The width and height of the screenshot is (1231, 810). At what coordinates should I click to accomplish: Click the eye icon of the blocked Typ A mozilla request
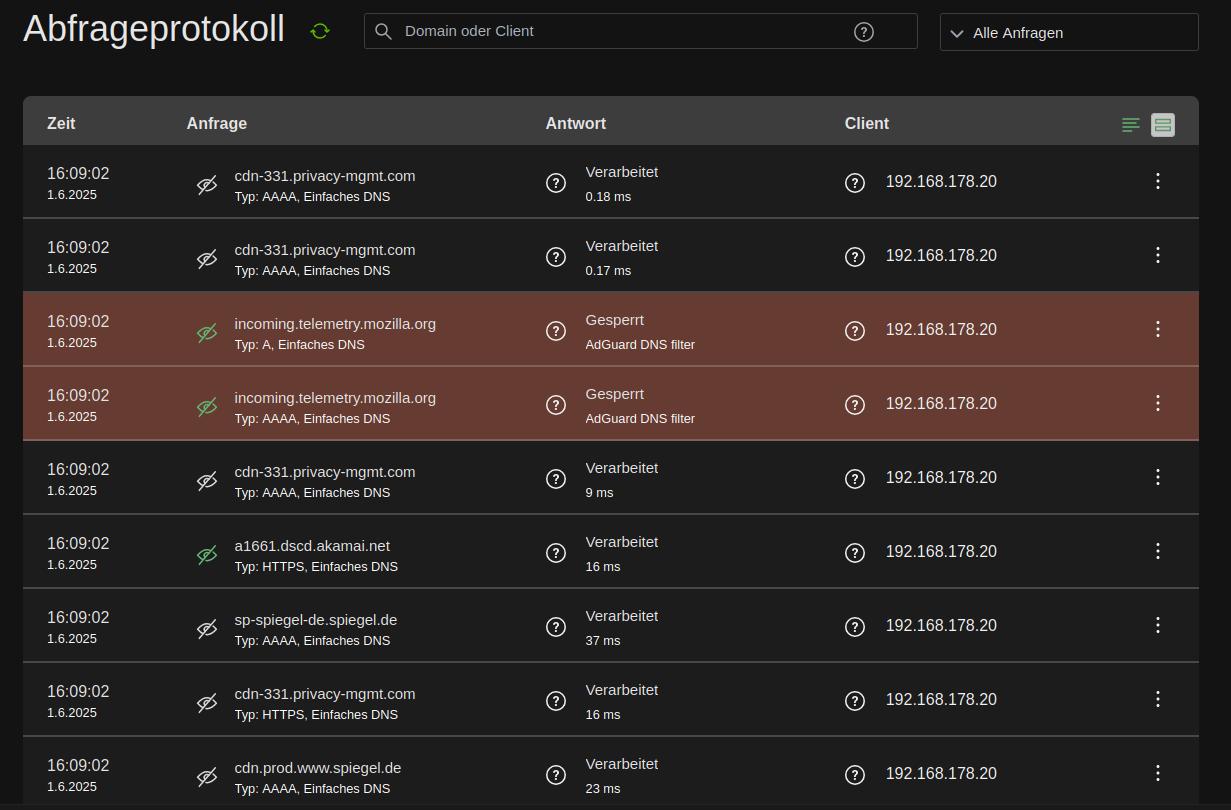[207, 333]
